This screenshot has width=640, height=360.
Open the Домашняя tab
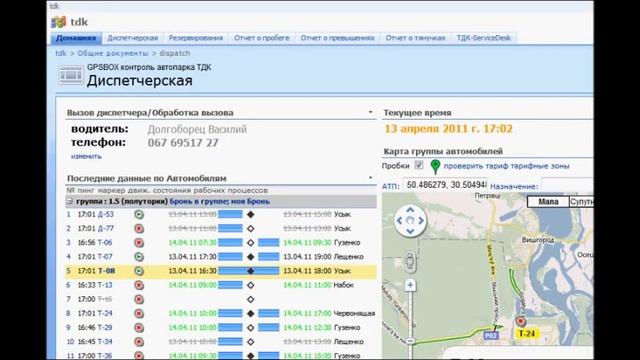coord(76,38)
